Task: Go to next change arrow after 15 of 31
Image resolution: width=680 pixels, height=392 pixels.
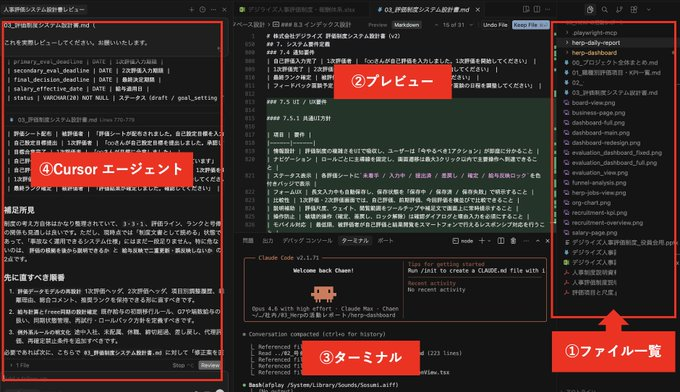Action: click(471, 25)
